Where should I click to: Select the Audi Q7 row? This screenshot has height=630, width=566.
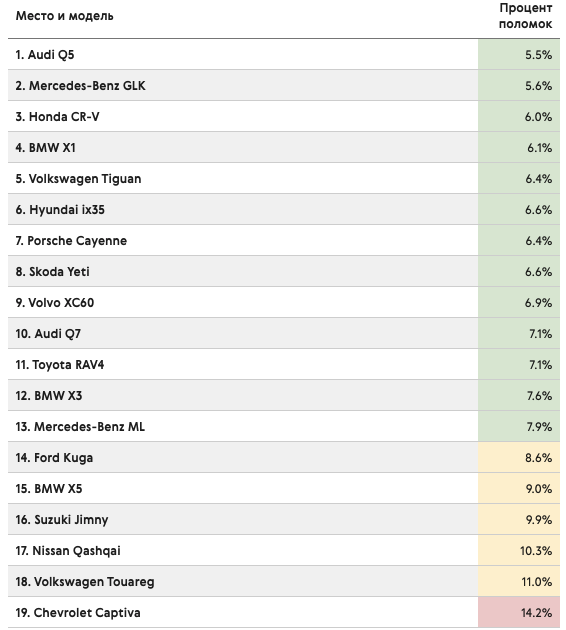point(284,333)
